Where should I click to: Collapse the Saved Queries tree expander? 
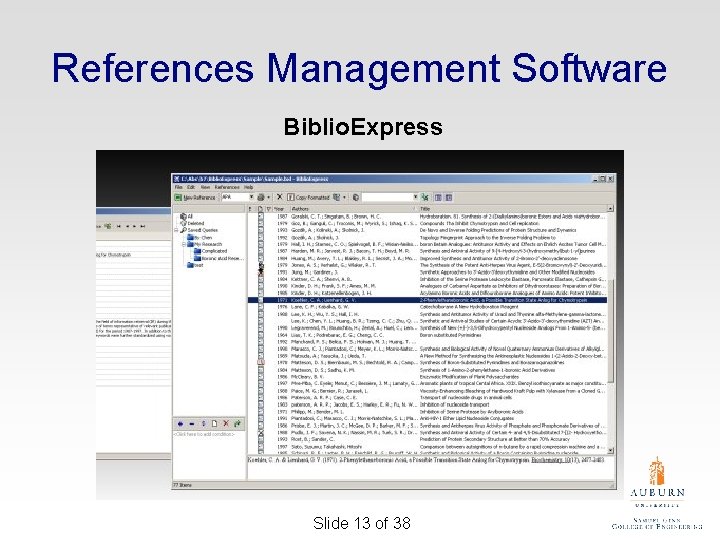[x=176, y=230]
